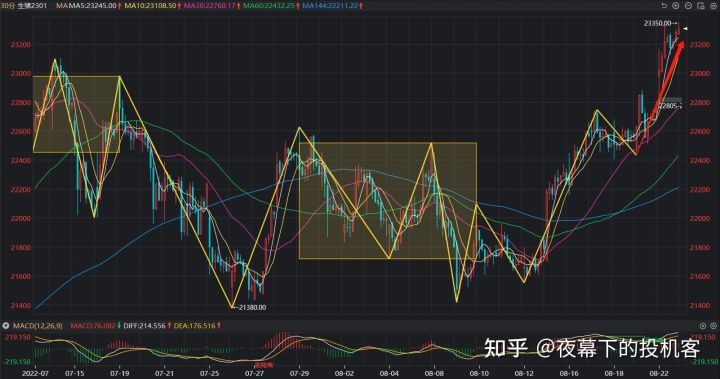Screen dimensions: 720x379
Task: Collapse MACD panel using round arrow icon
Action: point(6,326)
